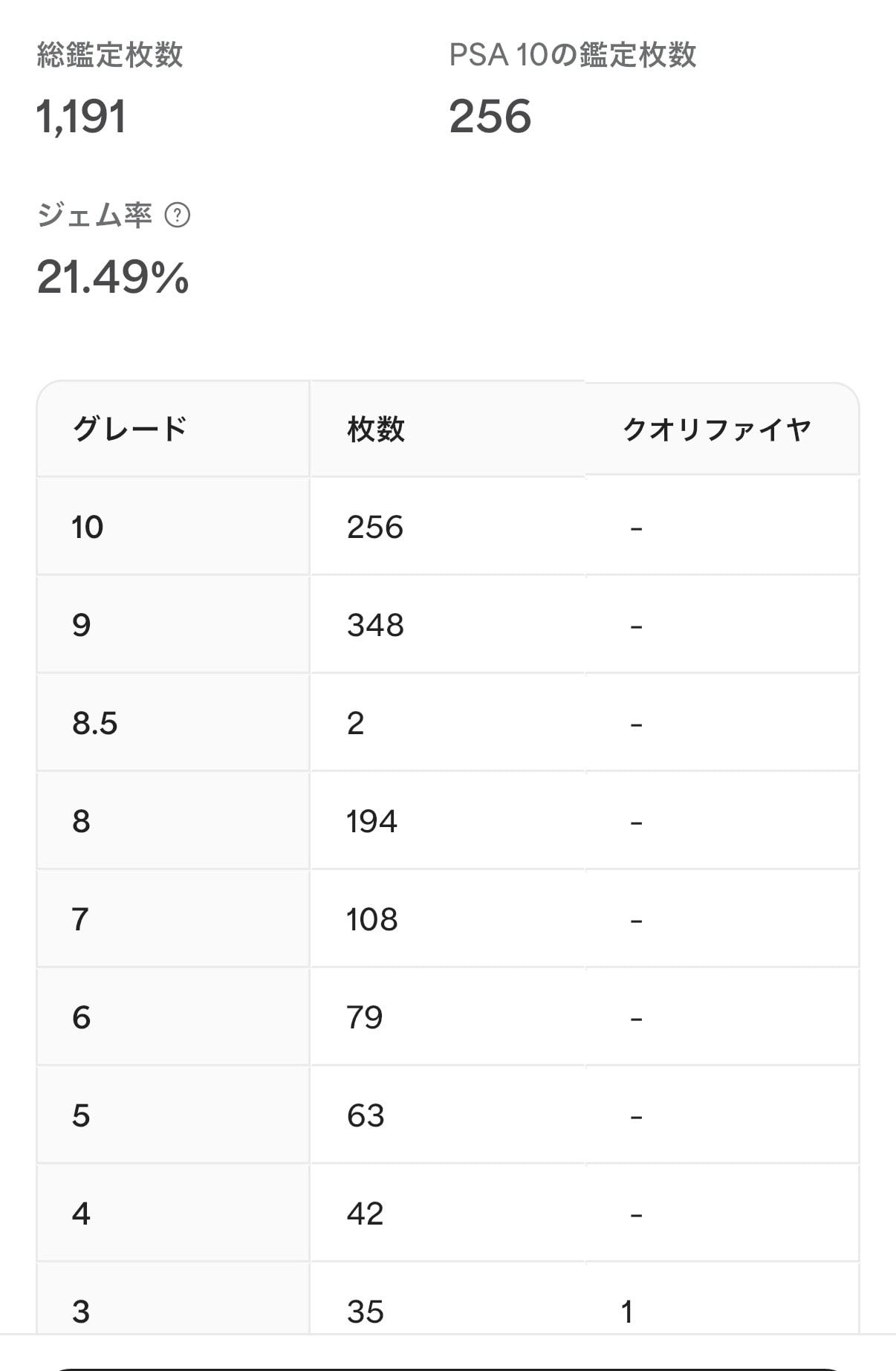Tap the grade 10 row label
This screenshot has height=1371, width=896.
pyautogui.click(x=87, y=528)
